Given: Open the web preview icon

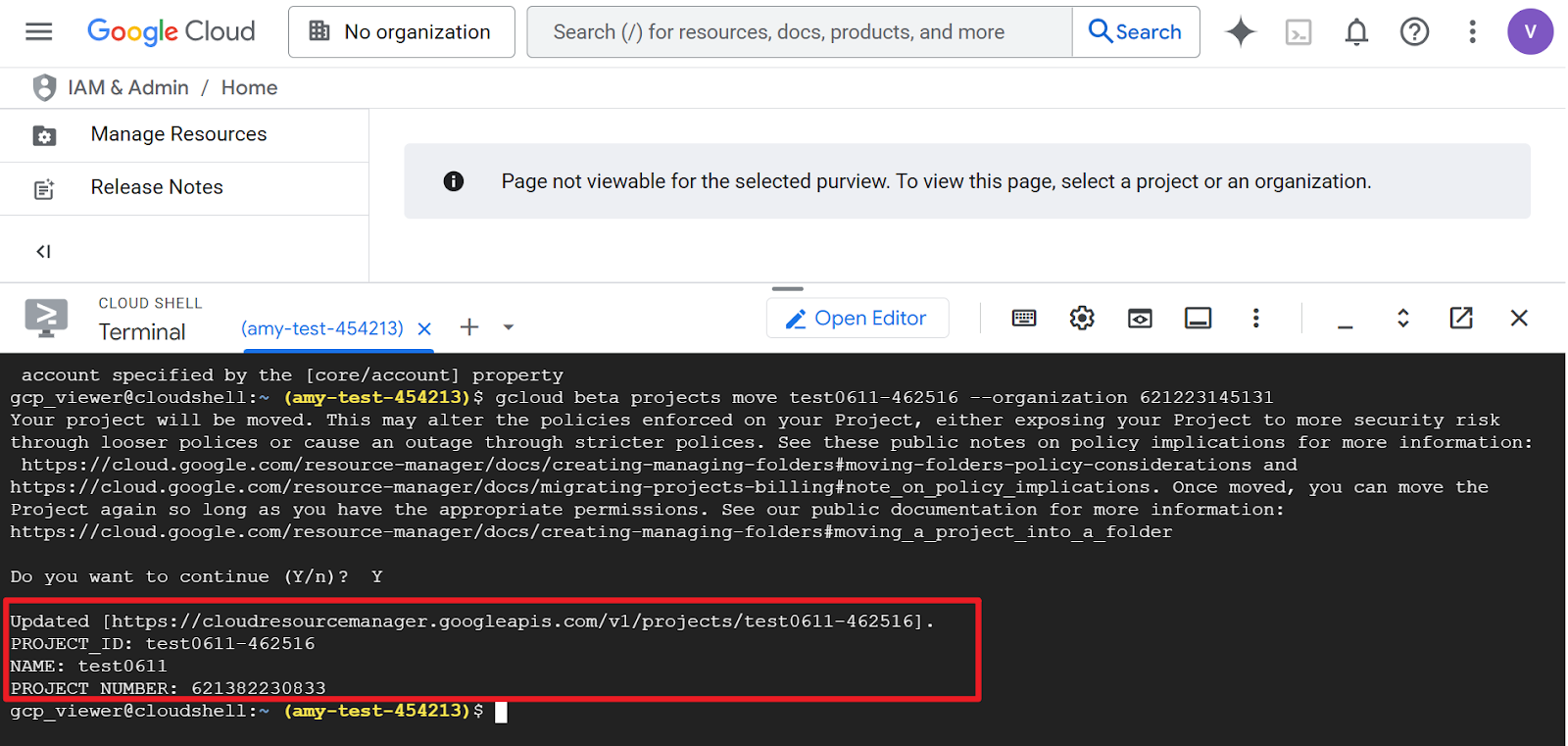Looking at the screenshot, I should pyautogui.click(x=1140, y=318).
